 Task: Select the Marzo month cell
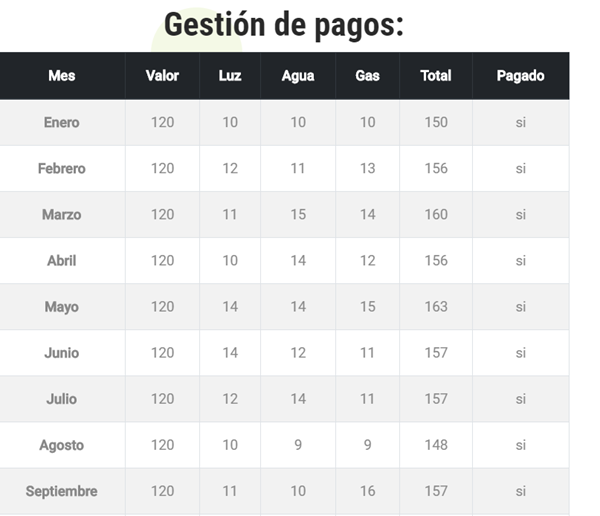(62, 215)
